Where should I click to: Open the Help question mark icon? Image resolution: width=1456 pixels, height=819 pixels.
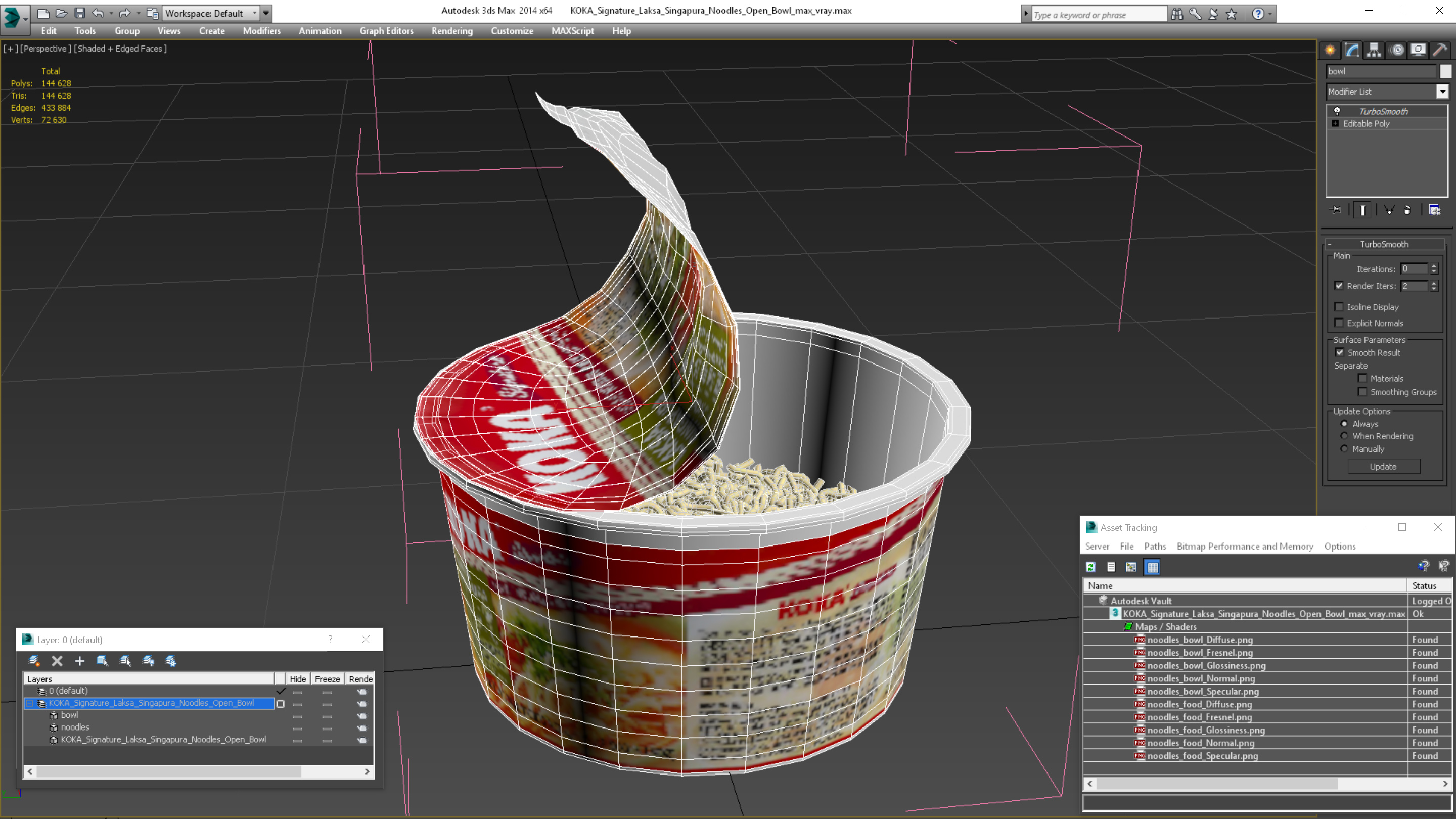(1258, 14)
